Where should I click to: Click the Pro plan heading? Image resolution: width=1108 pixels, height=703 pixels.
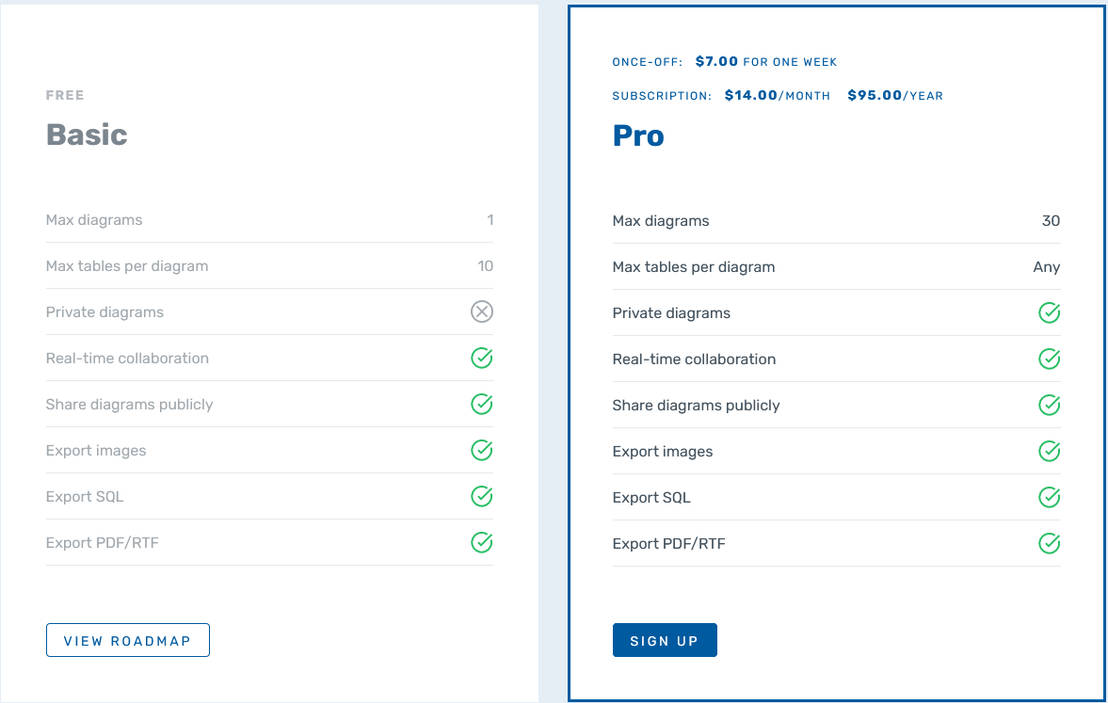point(638,136)
